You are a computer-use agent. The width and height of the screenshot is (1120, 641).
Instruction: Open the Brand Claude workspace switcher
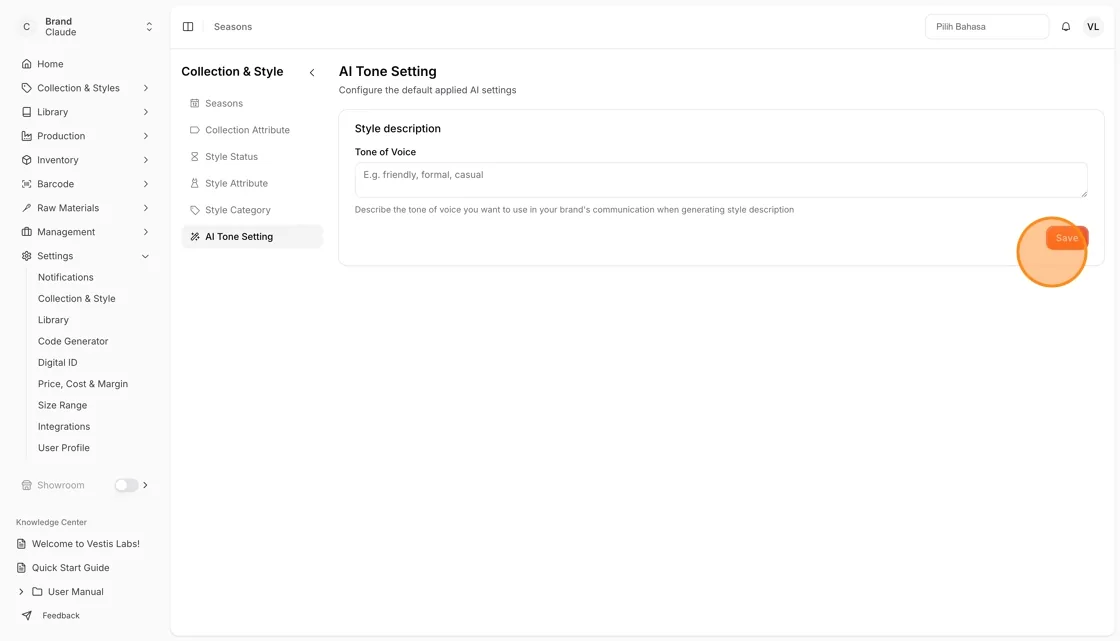(x=85, y=26)
